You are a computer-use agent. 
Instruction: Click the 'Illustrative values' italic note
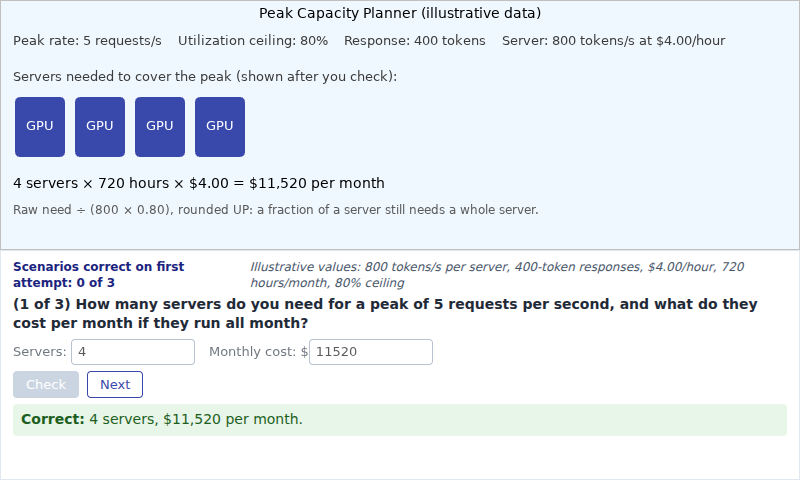click(497, 274)
